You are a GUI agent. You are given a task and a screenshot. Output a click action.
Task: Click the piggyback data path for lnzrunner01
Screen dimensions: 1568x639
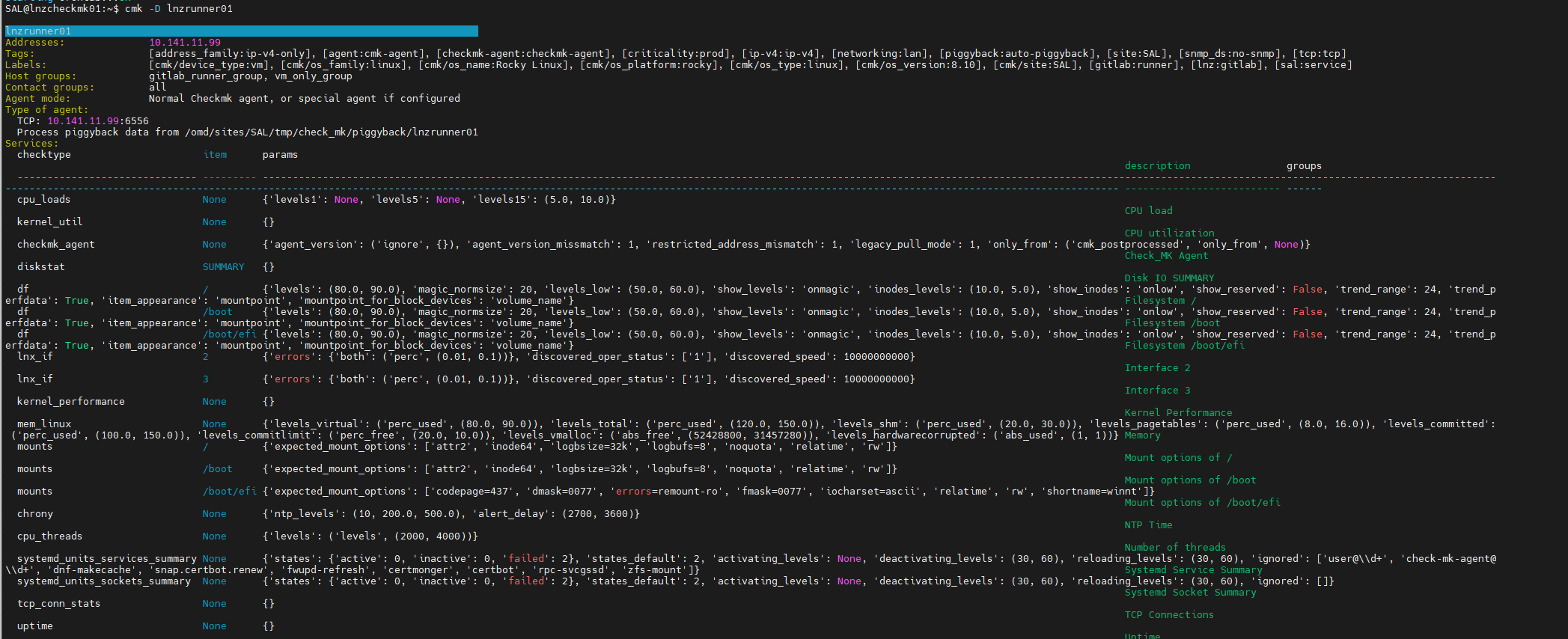[331, 132]
